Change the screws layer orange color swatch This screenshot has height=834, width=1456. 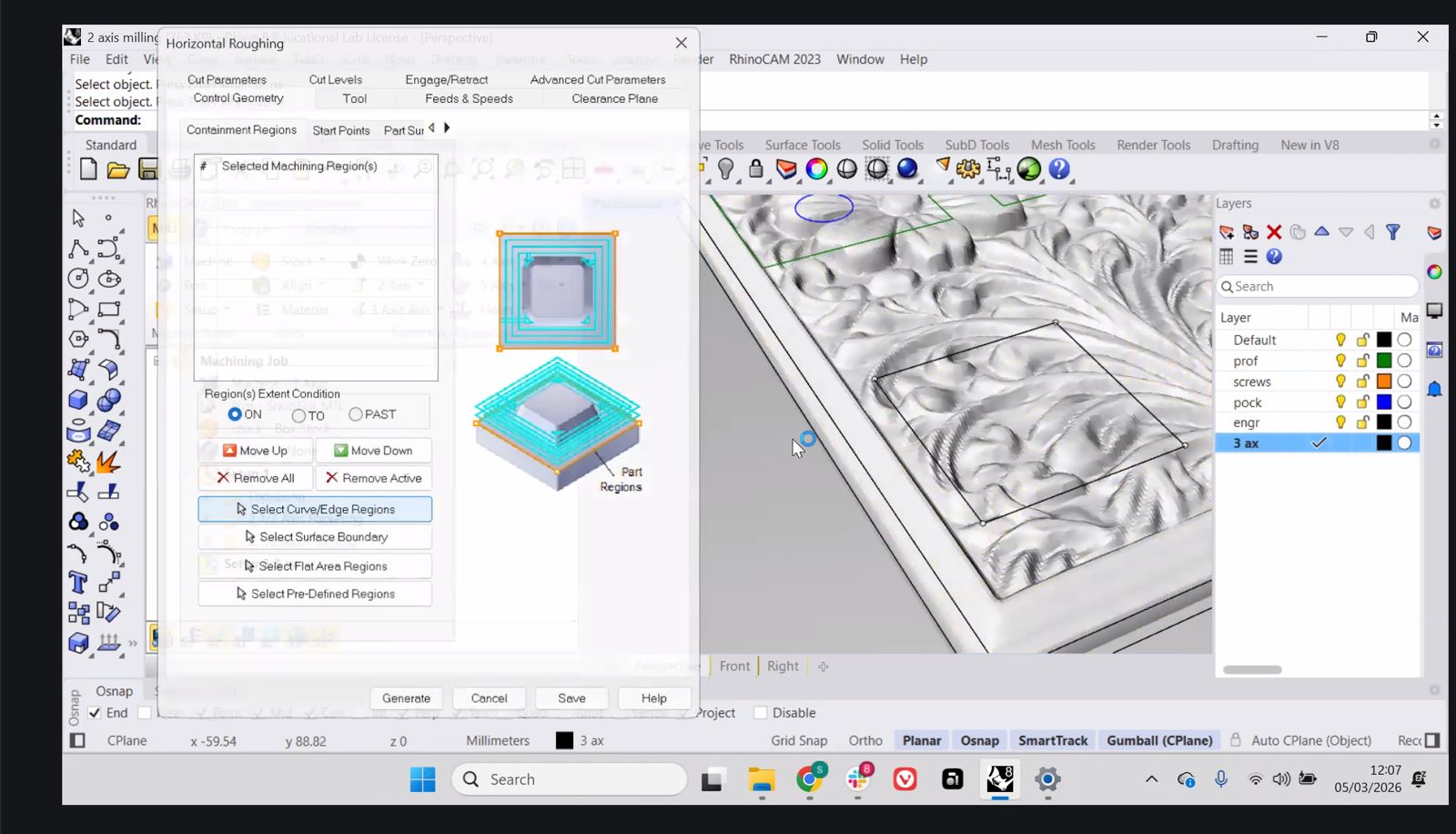[x=1384, y=381]
